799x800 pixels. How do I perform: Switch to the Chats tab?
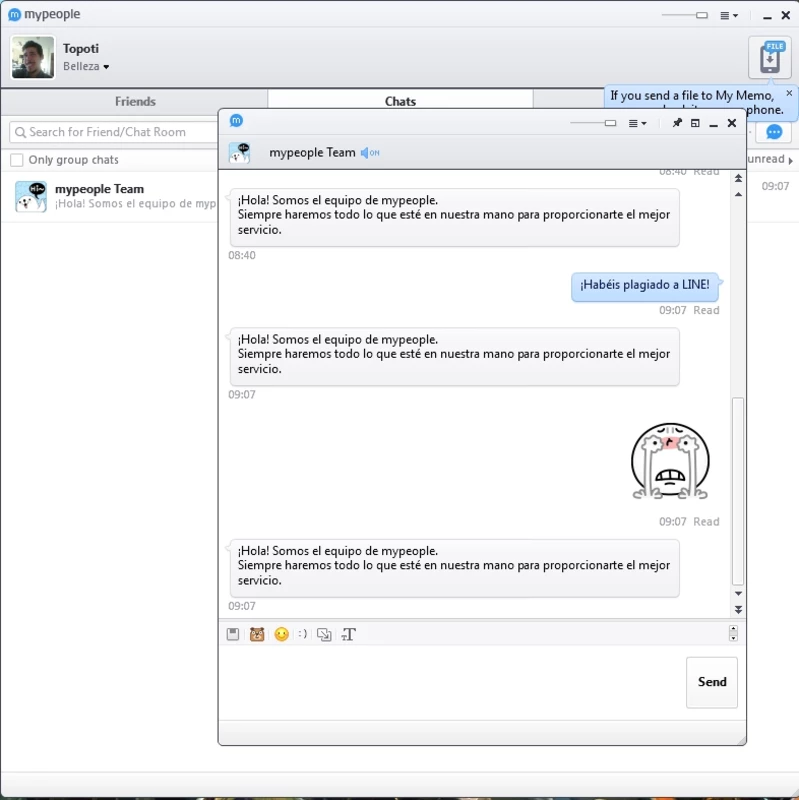400,101
